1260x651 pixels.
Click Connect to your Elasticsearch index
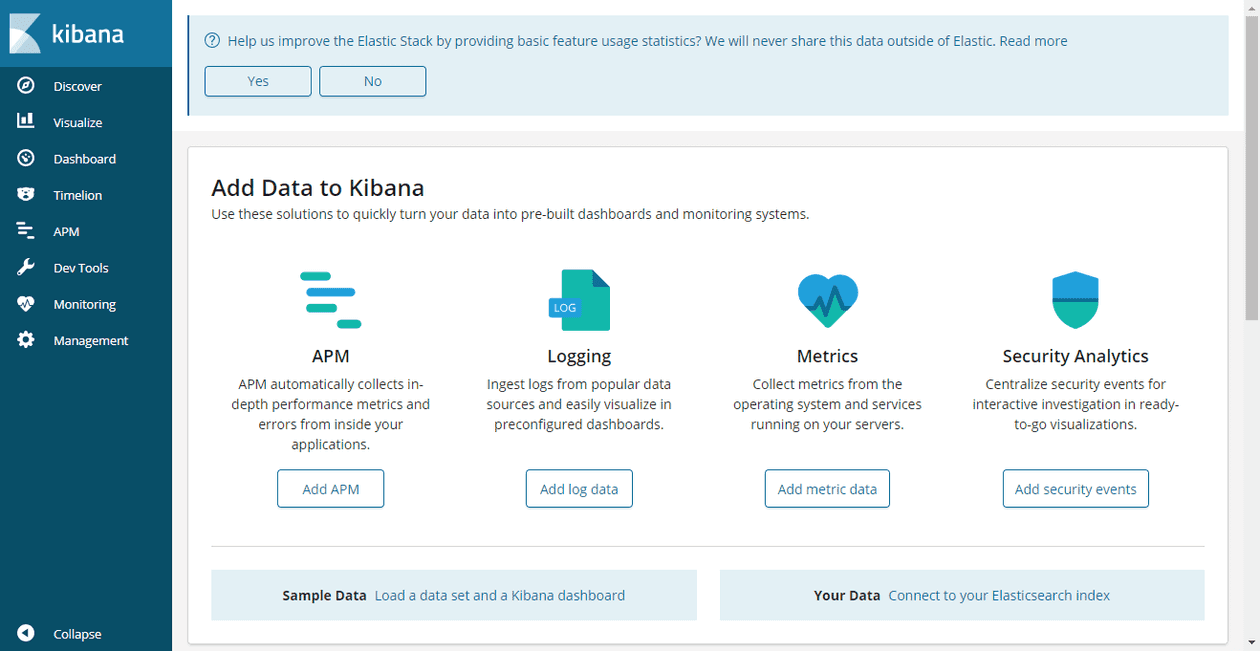998,594
